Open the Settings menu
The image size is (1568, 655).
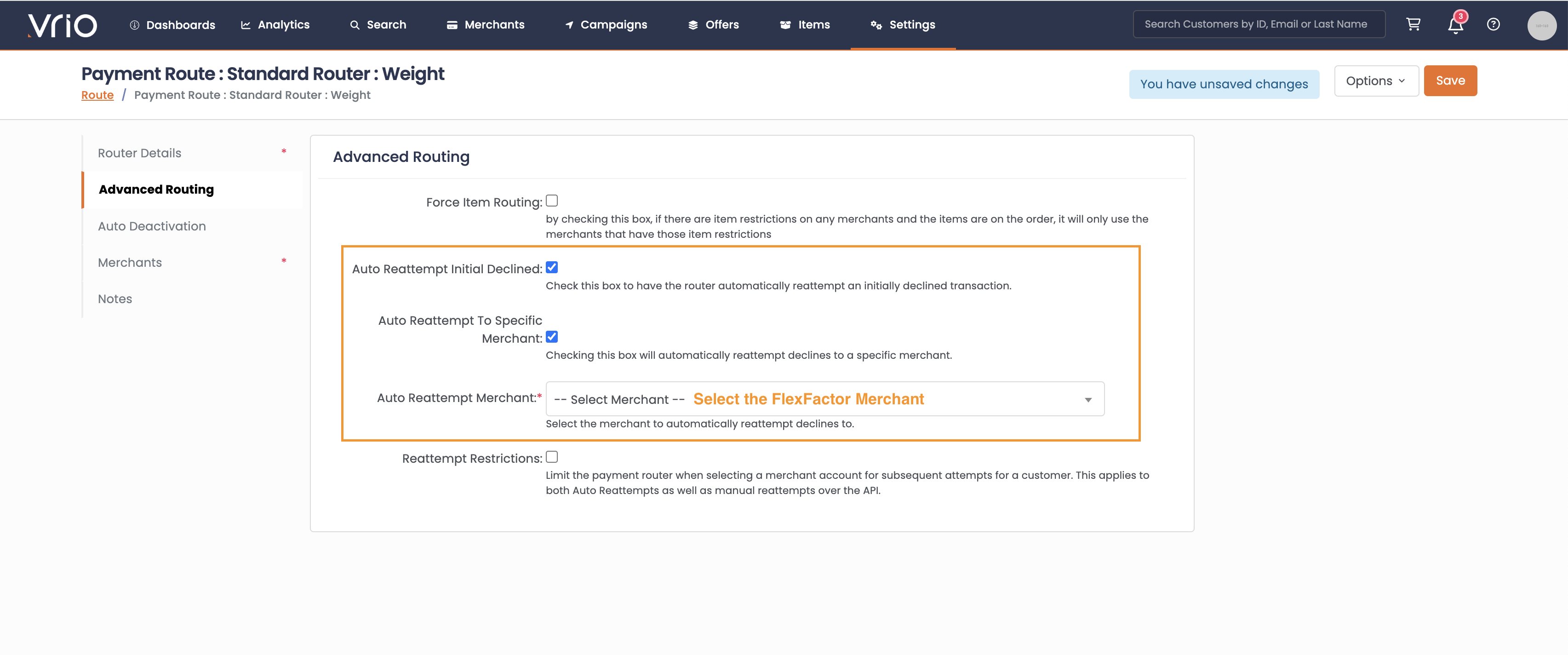tap(903, 25)
